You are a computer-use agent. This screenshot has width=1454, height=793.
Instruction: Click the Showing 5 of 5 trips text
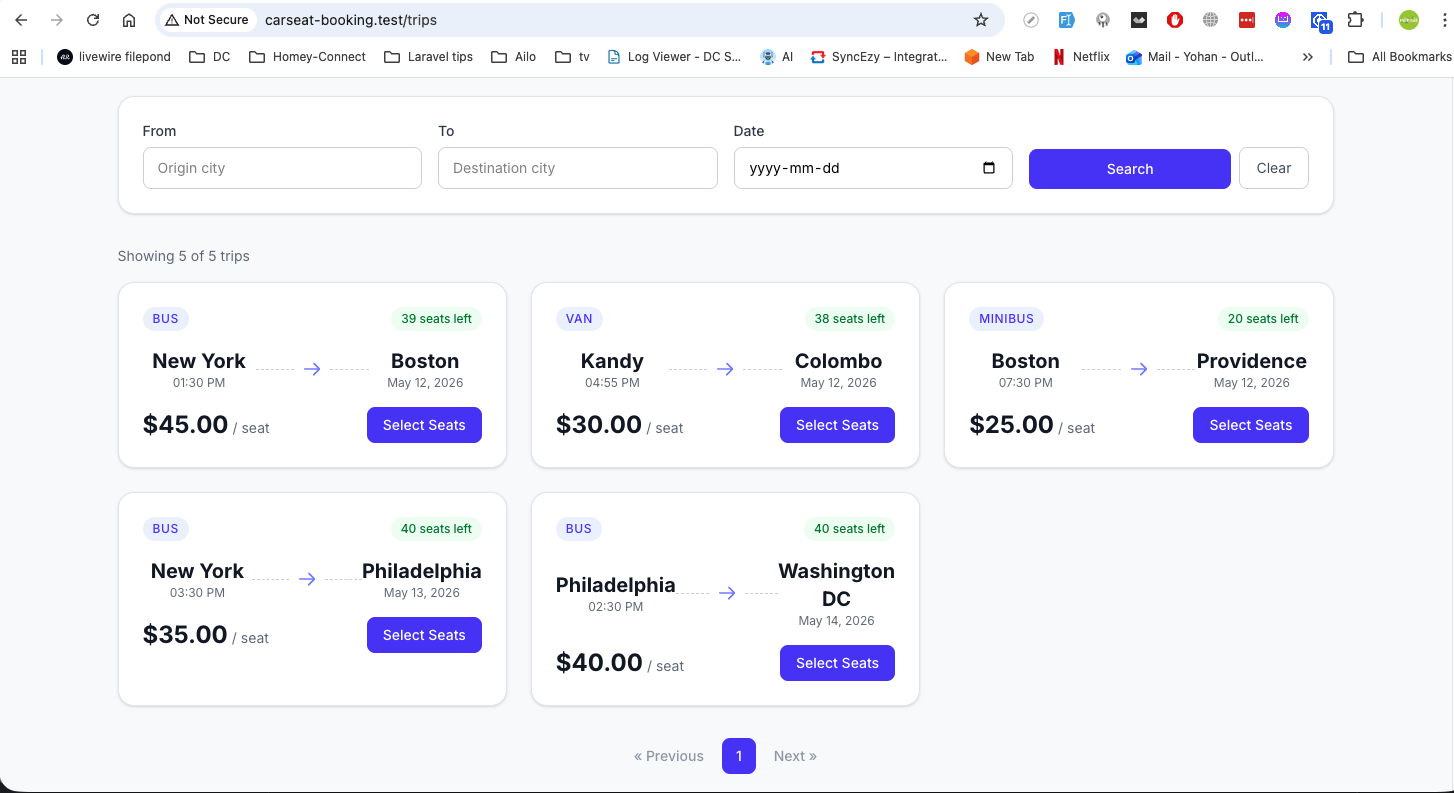(184, 256)
